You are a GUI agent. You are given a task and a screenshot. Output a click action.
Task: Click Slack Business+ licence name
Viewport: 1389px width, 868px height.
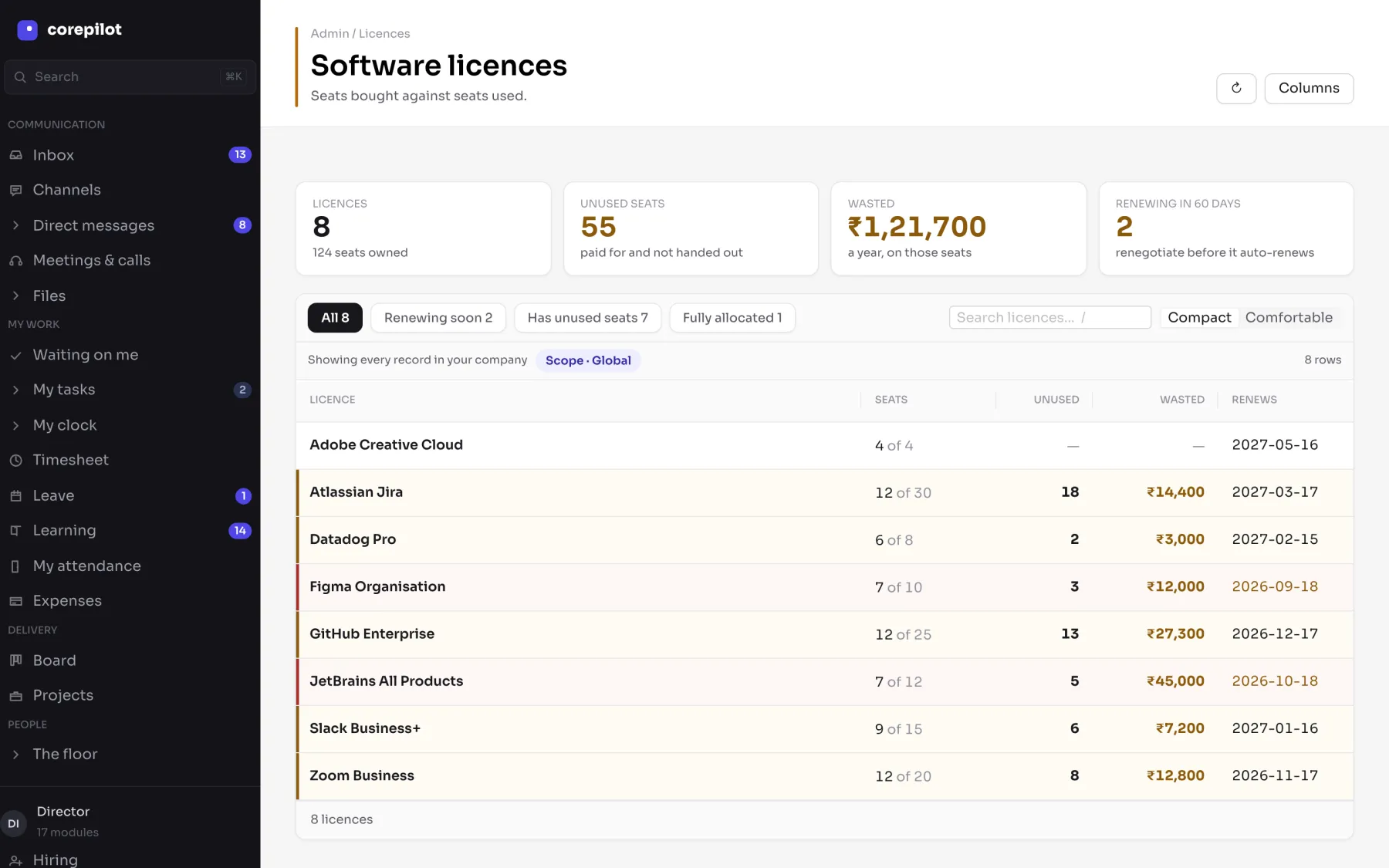tap(365, 728)
